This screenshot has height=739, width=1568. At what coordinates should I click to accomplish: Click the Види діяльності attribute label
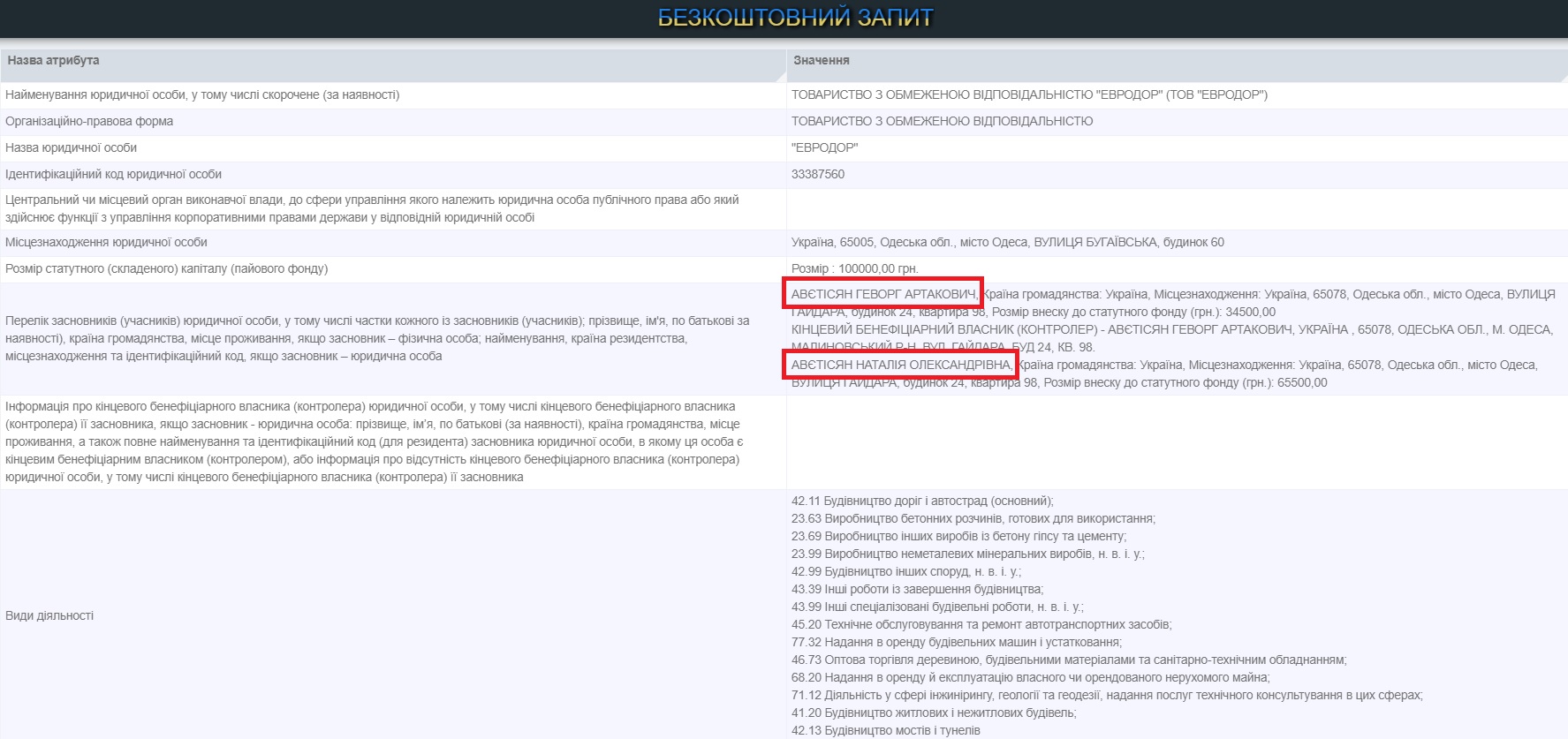pos(49,615)
